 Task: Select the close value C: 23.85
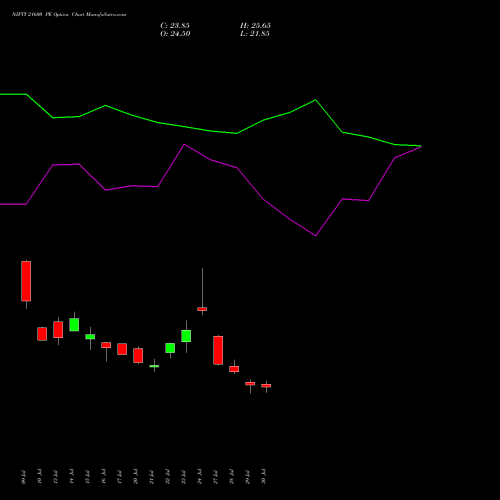coord(175,26)
